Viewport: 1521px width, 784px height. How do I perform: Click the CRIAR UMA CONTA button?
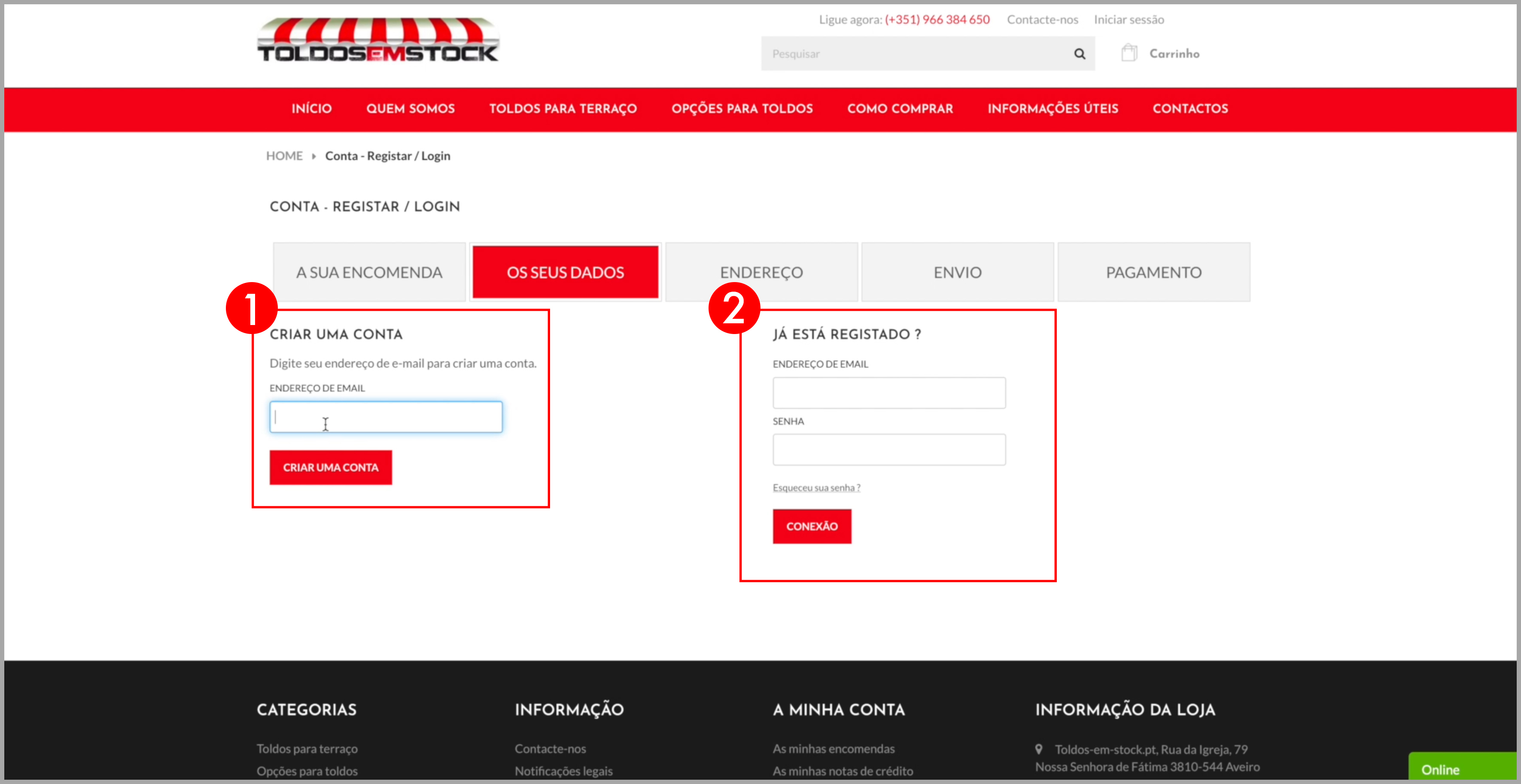pos(331,468)
